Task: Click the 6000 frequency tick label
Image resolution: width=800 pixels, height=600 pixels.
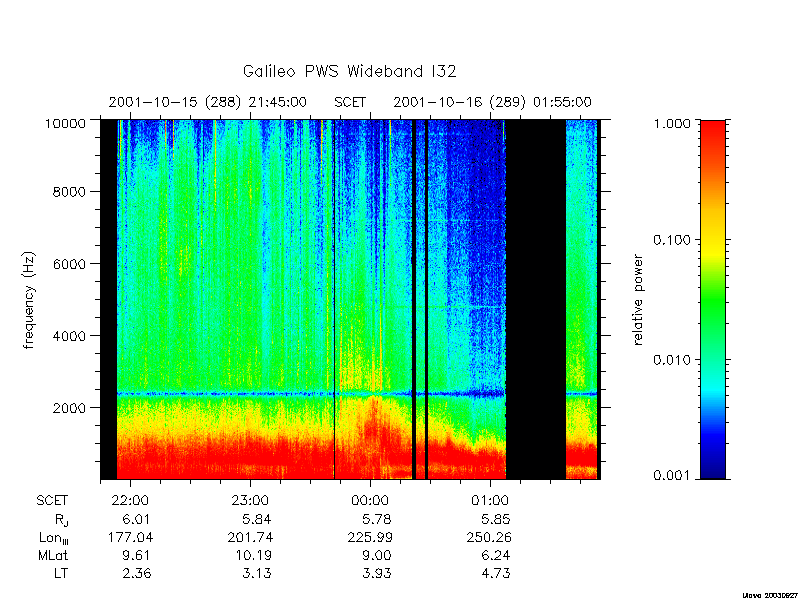Action: point(70,264)
